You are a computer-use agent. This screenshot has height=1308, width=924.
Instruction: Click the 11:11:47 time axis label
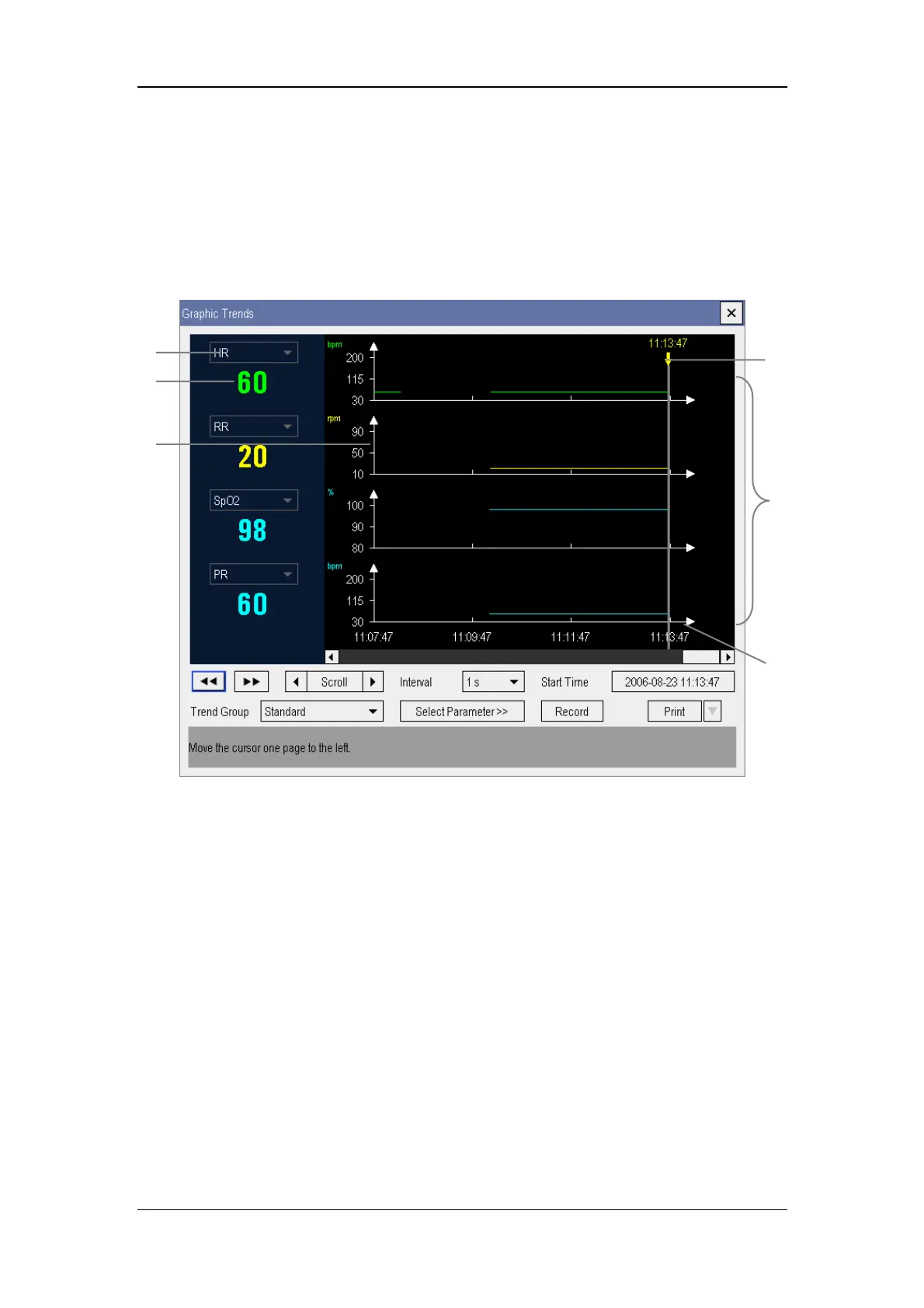click(571, 637)
